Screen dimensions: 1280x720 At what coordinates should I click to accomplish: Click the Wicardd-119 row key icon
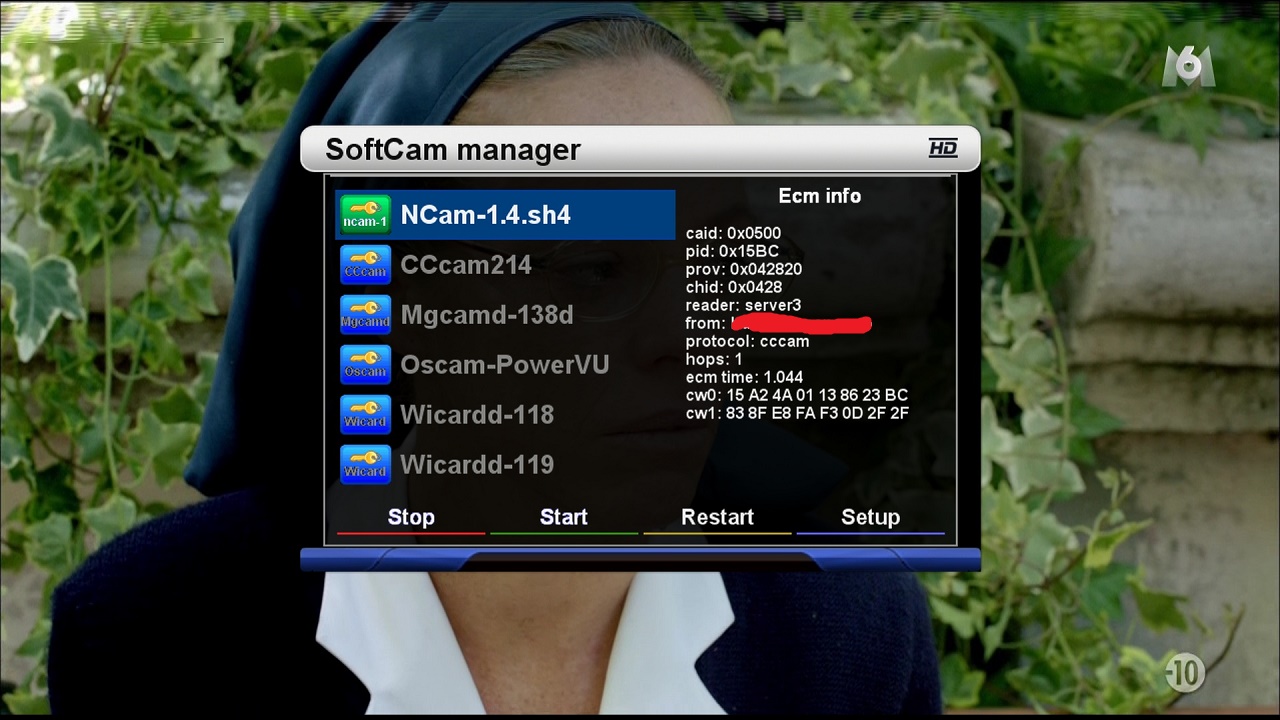click(365, 465)
